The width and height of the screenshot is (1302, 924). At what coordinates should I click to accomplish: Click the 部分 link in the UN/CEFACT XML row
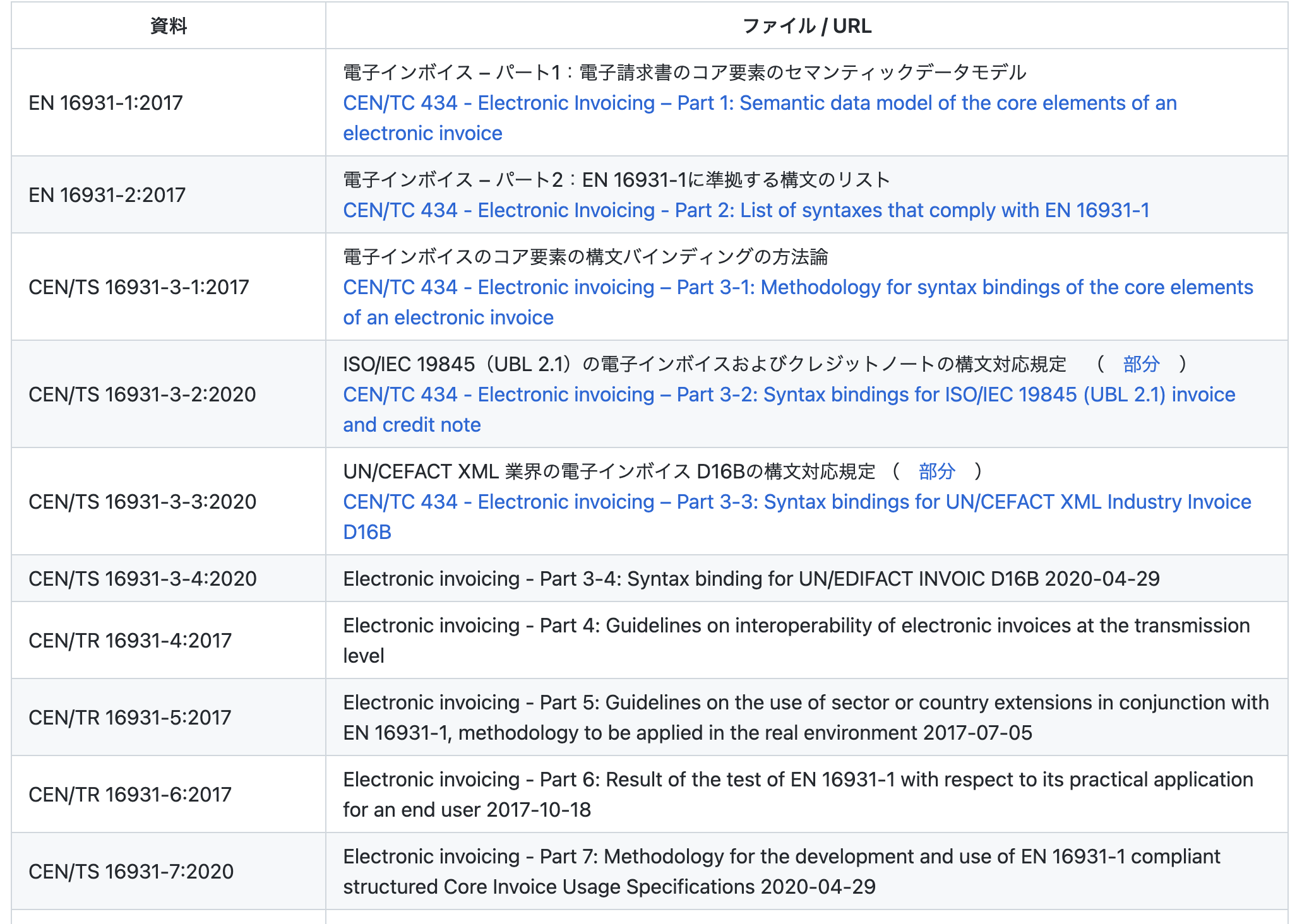tap(937, 471)
